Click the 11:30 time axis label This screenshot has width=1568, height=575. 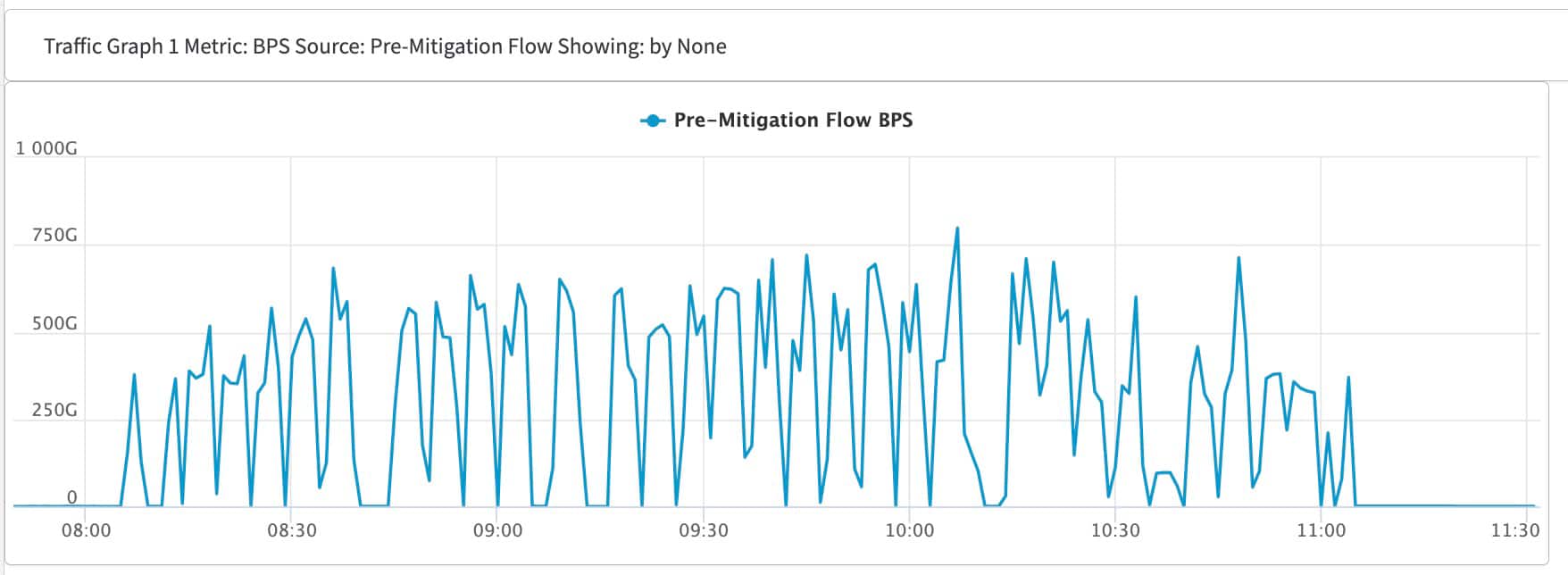pos(1515,530)
